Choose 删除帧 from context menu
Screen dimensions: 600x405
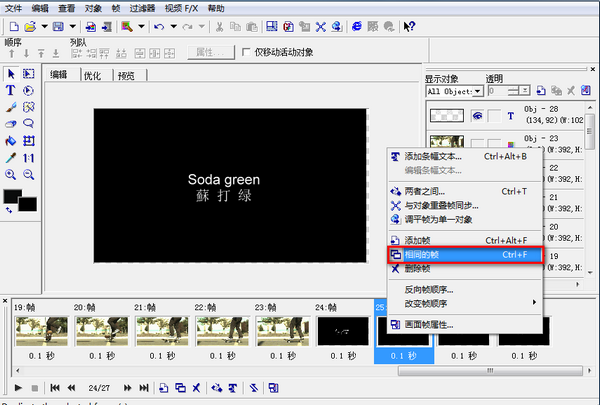465,268
